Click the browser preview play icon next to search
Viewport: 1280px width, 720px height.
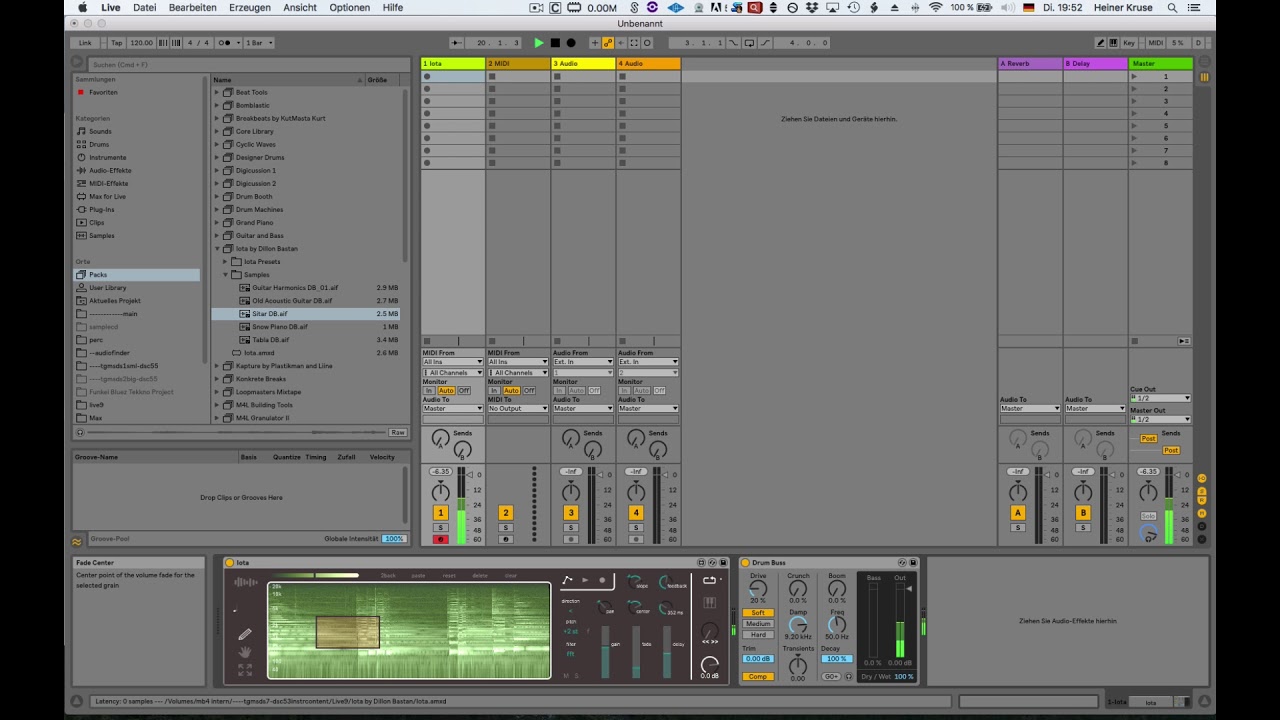(x=77, y=63)
